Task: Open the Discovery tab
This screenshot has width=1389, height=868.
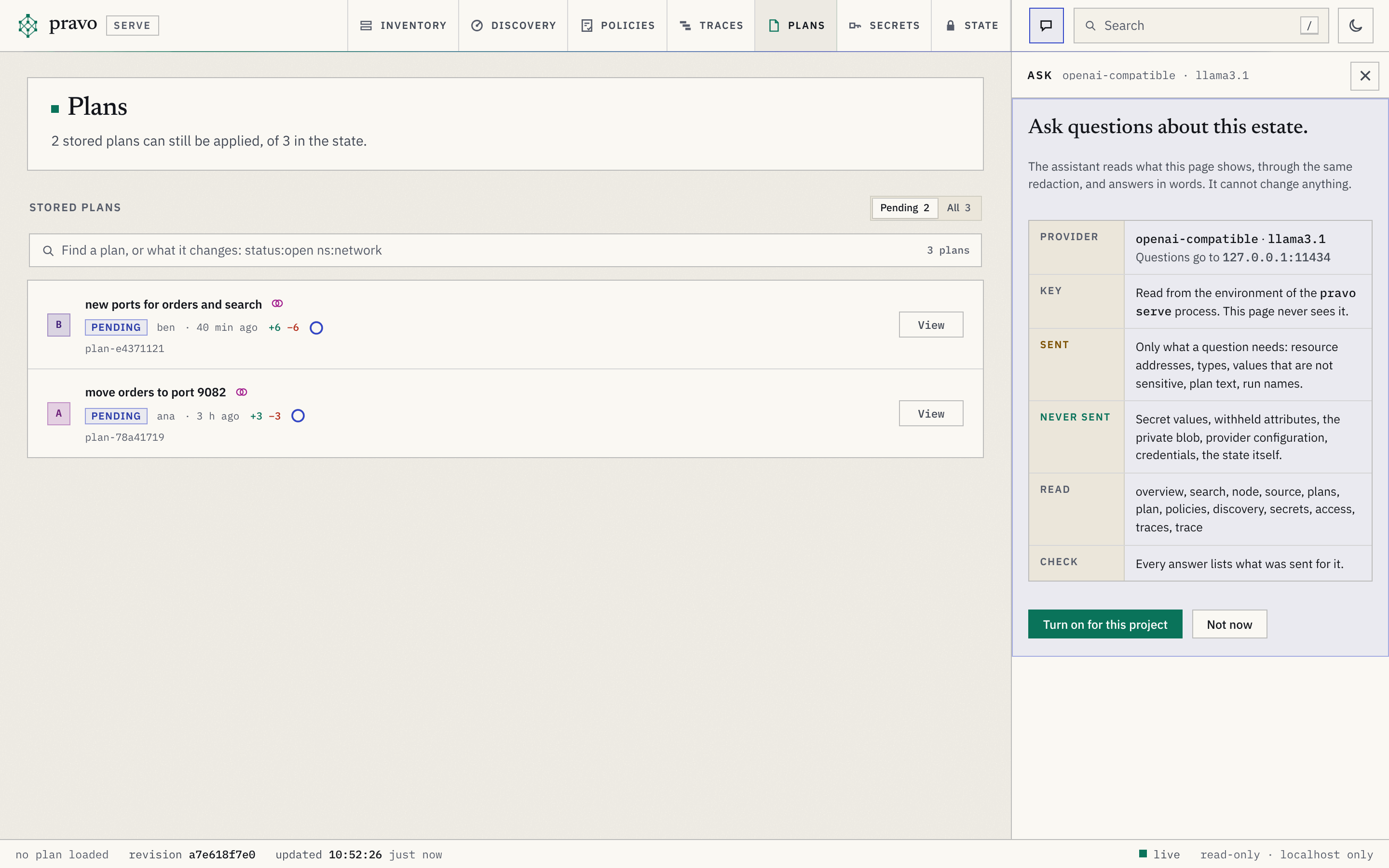Action: pos(513,25)
